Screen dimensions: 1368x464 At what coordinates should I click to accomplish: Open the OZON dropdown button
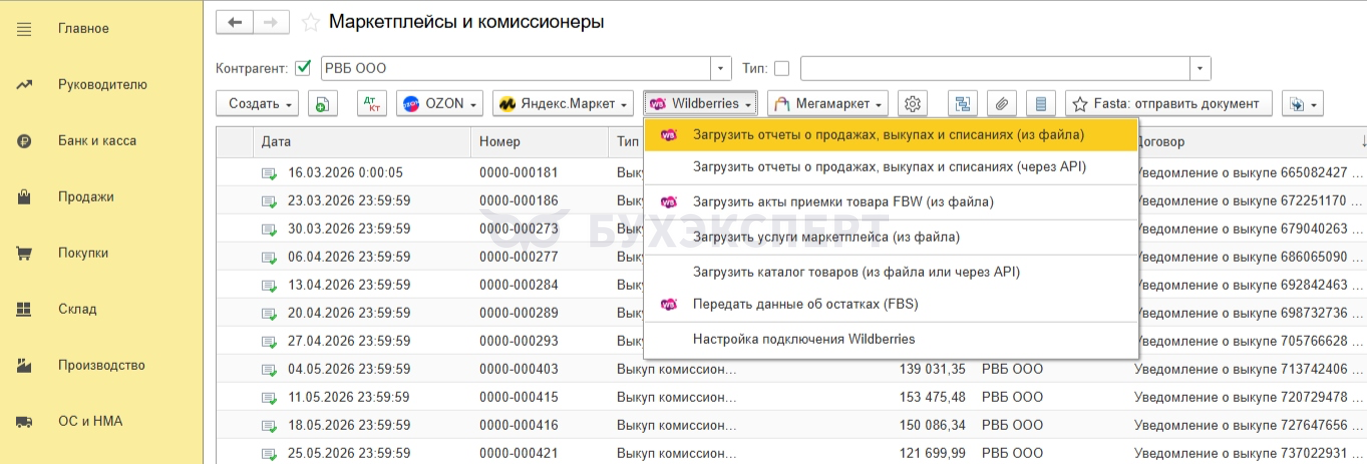(x=440, y=103)
